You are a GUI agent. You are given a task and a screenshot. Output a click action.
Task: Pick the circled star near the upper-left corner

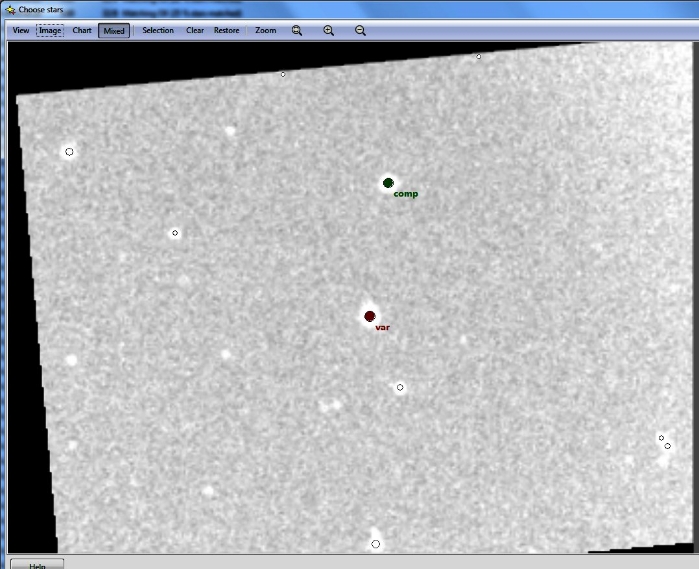click(69, 152)
